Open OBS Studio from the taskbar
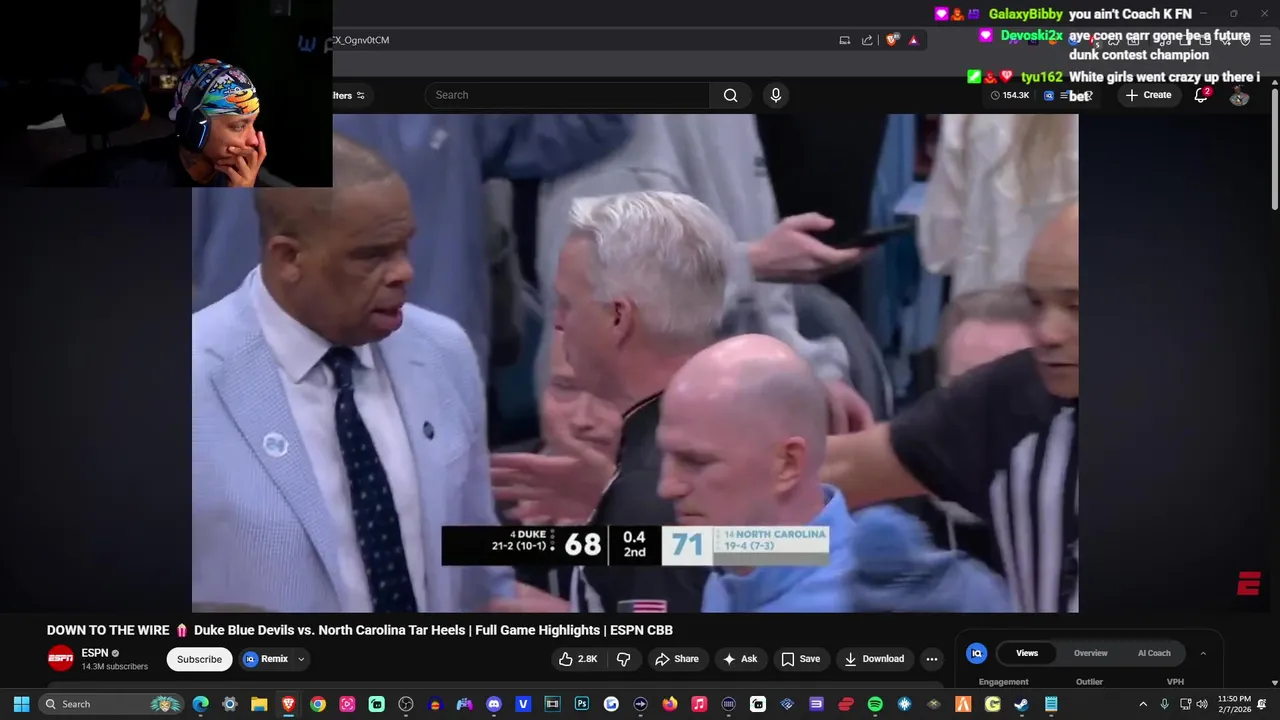The width and height of the screenshot is (1280, 720). tap(405, 704)
